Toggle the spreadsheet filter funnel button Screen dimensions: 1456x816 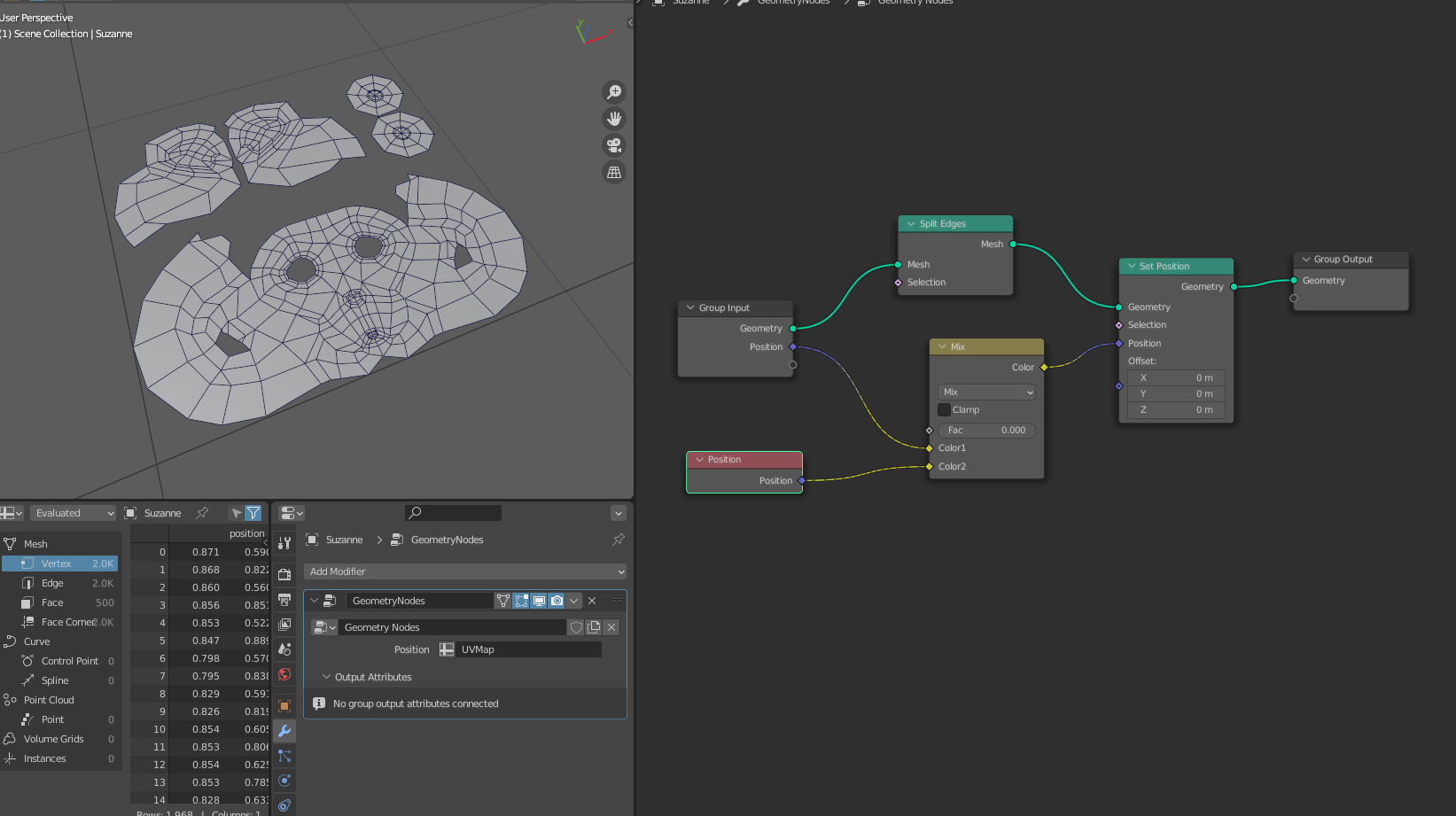(x=253, y=513)
